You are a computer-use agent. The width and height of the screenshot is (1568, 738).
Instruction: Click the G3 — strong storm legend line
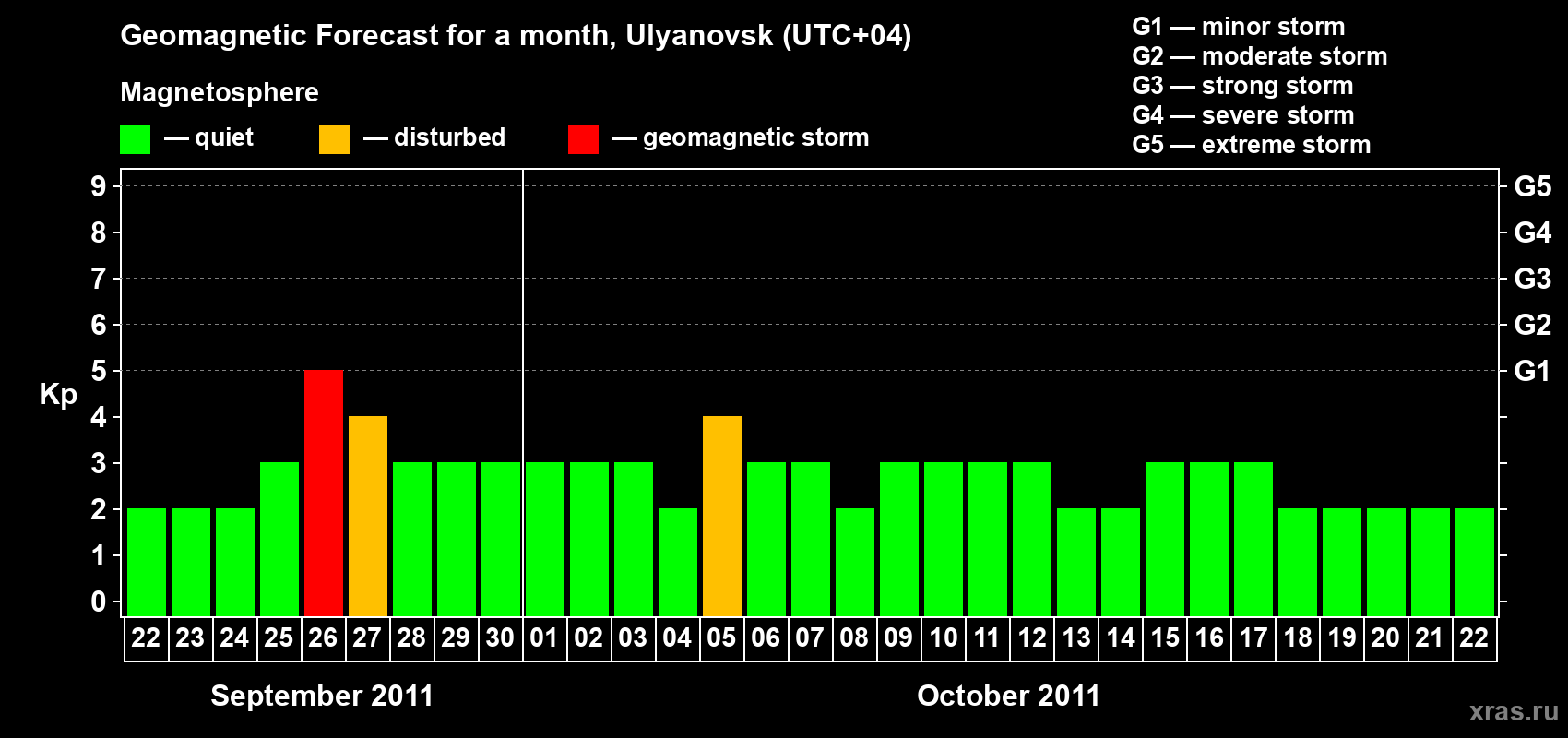1242,86
